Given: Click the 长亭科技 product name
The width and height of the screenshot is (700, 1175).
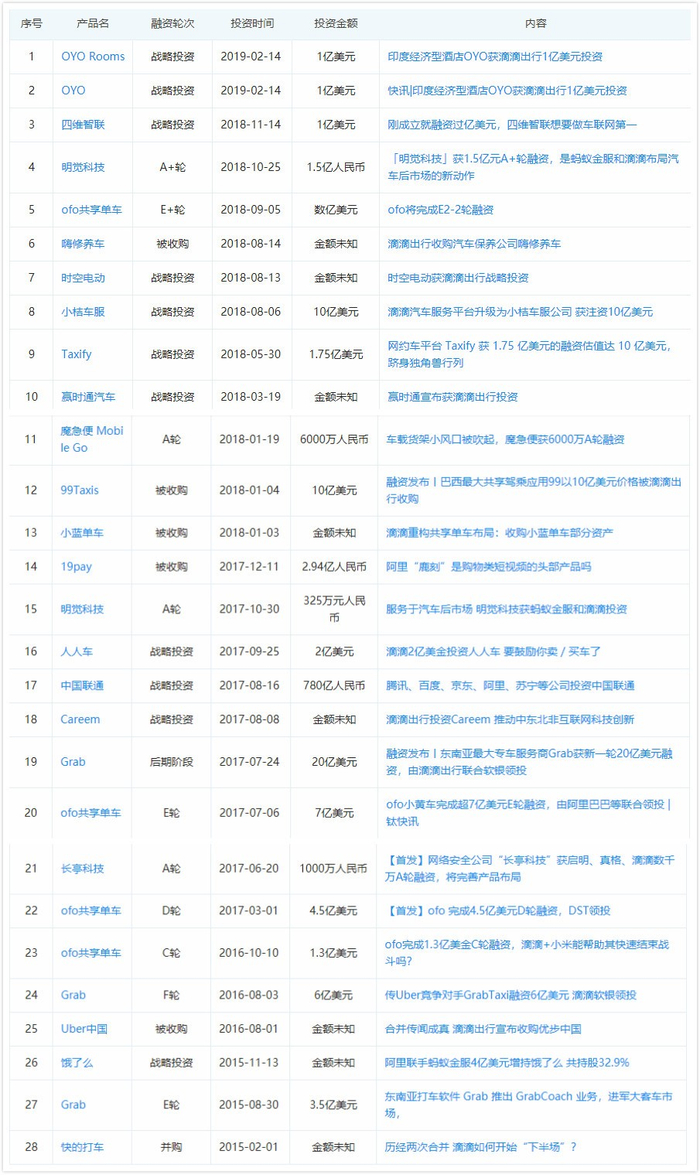Looking at the screenshot, I should click(x=82, y=869).
